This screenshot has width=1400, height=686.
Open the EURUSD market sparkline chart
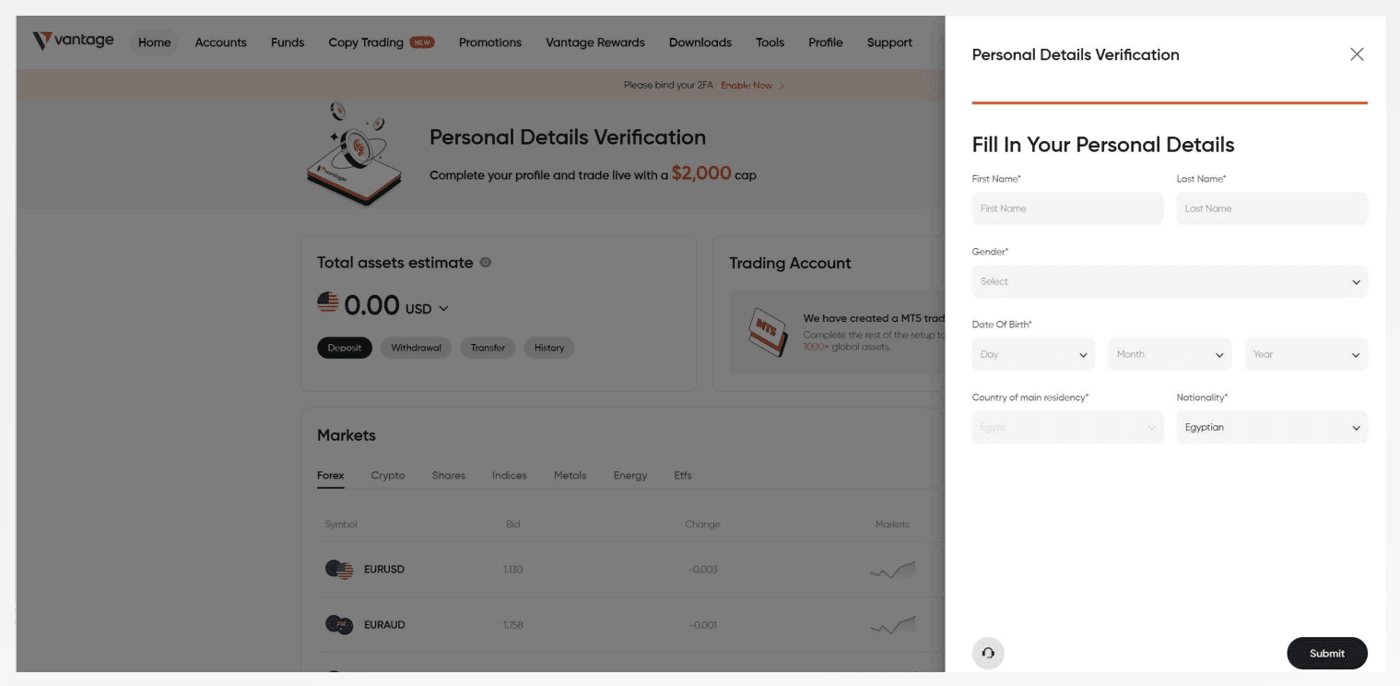[892, 571]
